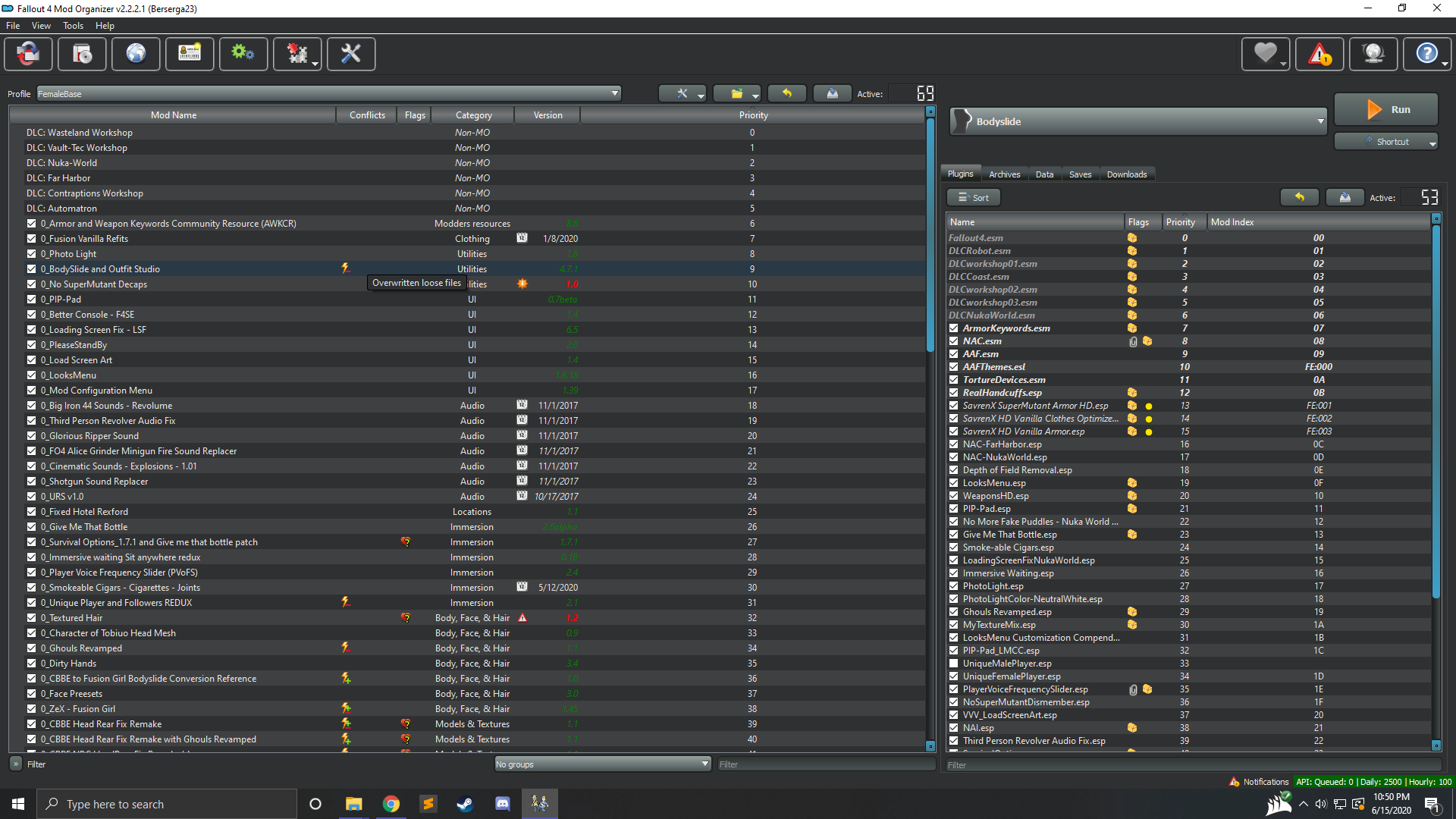Click the Update globe icon in toolbar

(x=1373, y=54)
